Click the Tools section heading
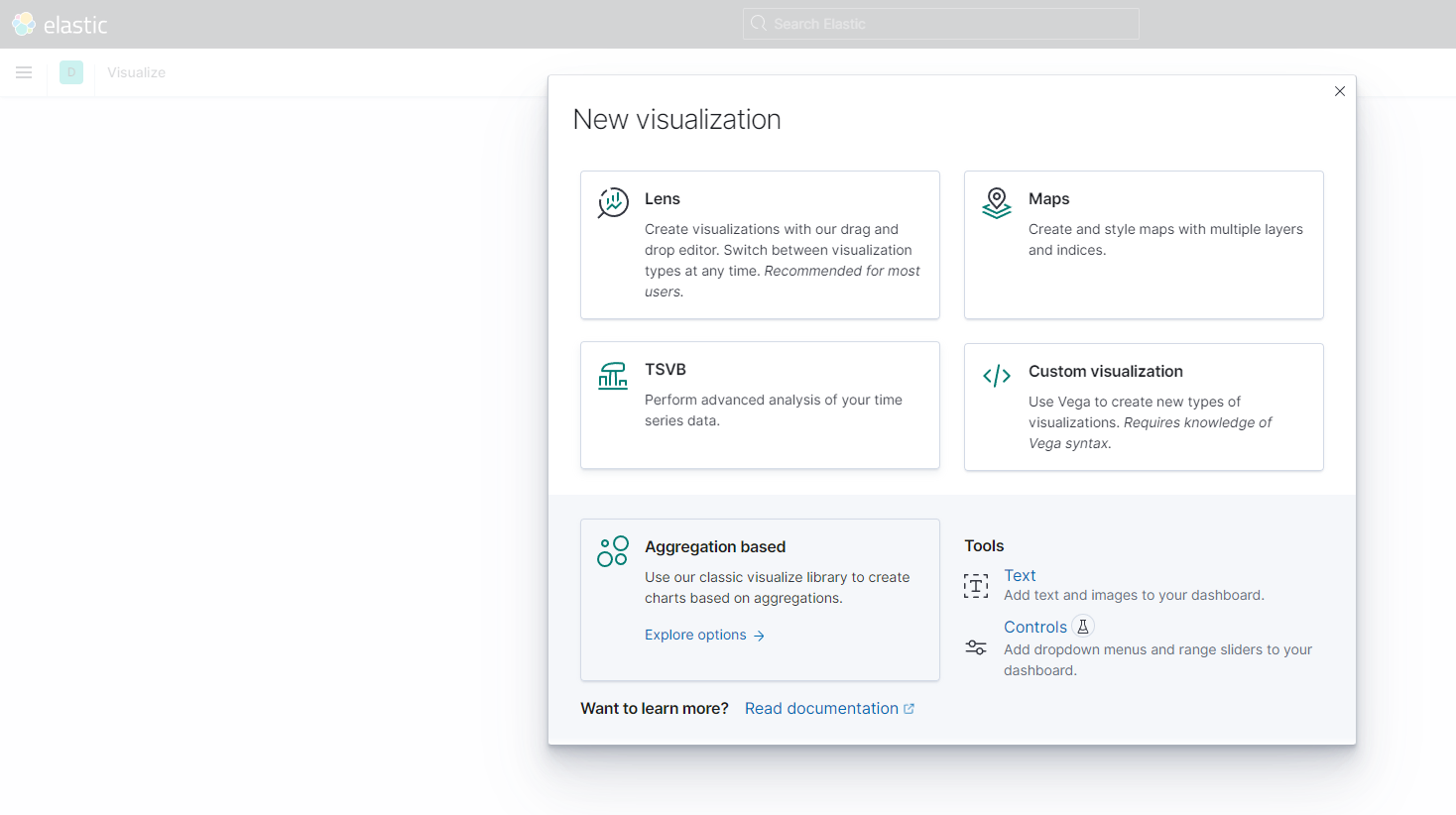1456x815 pixels. pos(984,546)
